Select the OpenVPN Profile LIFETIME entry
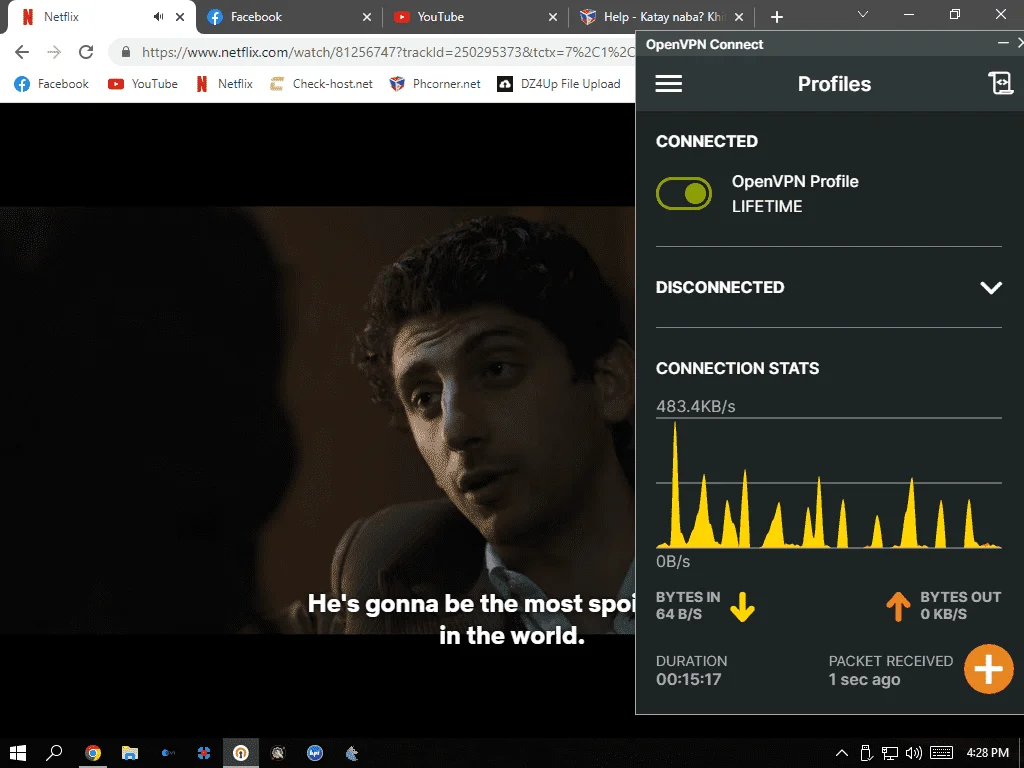The height and width of the screenshot is (768, 1024). coord(795,194)
